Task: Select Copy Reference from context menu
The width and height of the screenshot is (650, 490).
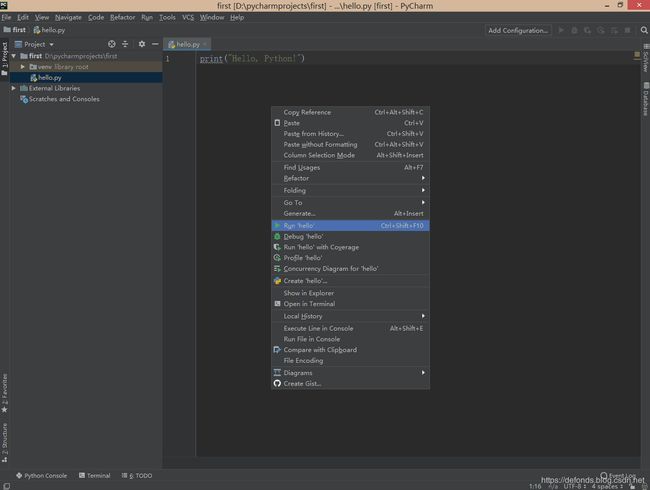Action: coord(350,112)
